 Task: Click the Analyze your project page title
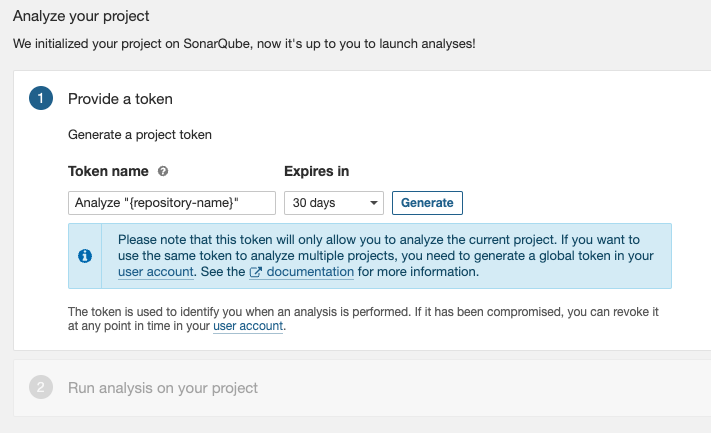coord(81,16)
